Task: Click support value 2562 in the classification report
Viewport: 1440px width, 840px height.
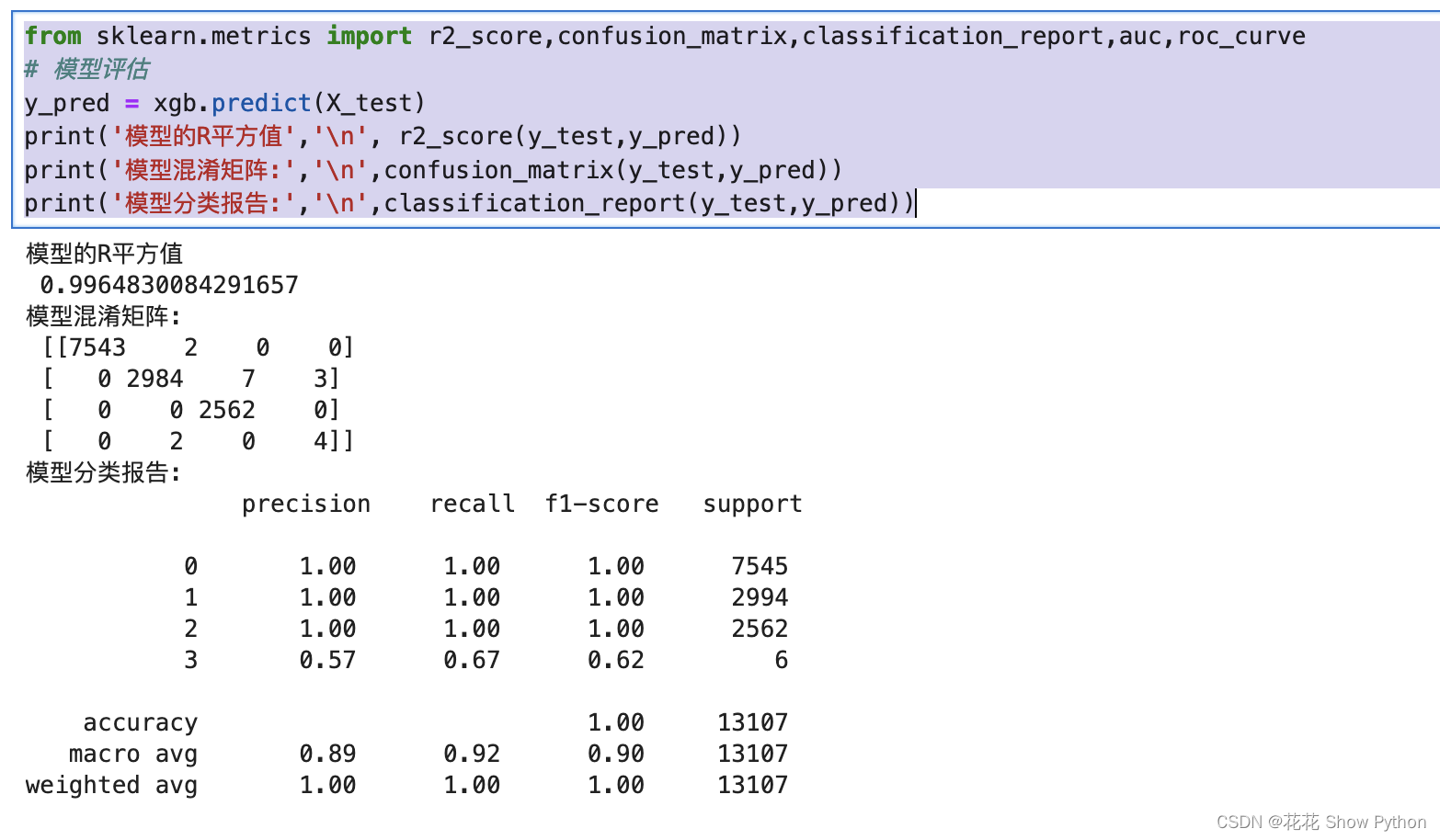Action: coord(760,629)
